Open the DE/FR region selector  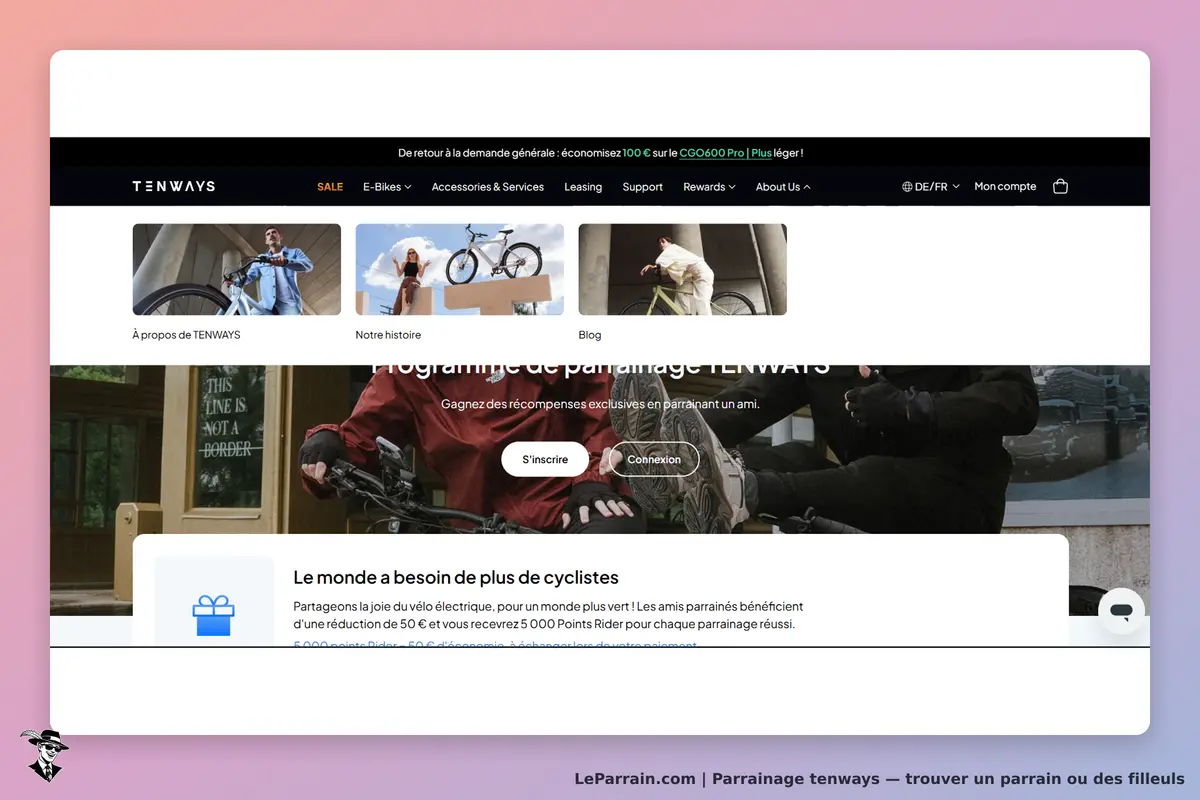931,187
